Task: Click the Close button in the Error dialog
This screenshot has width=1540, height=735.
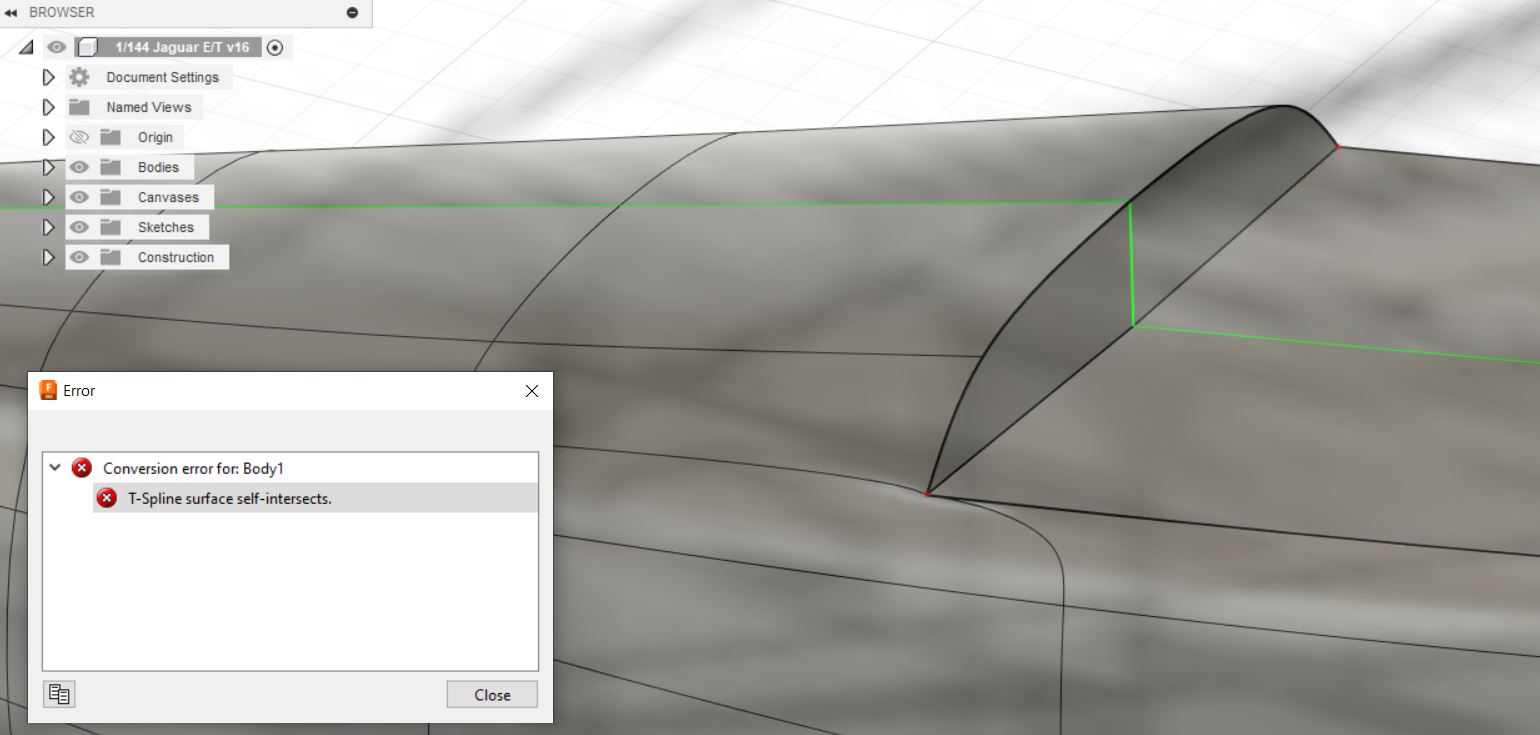Action: tap(491, 694)
